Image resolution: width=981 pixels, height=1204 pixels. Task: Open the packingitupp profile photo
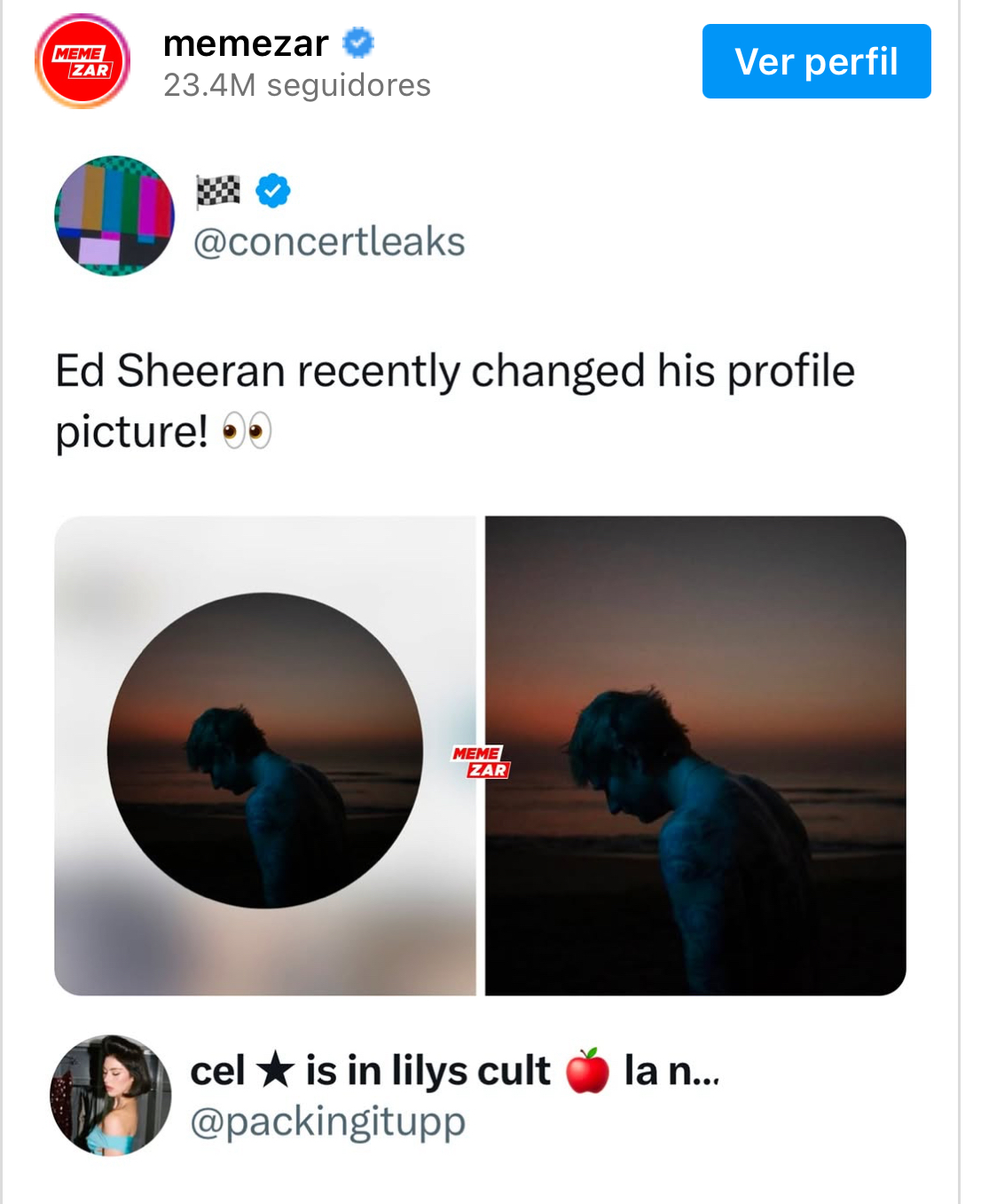(110, 1095)
